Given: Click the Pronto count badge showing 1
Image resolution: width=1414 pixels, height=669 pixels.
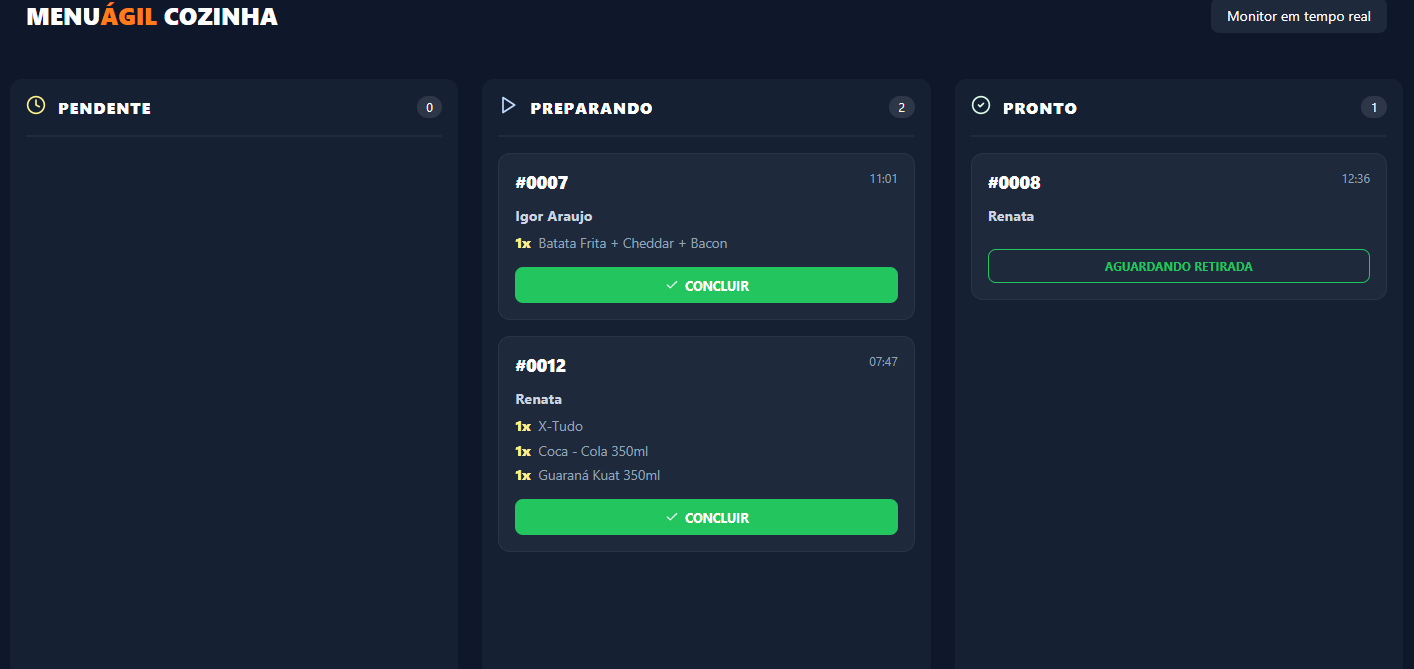Looking at the screenshot, I should pyautogui.click(x=1374, y=107).
